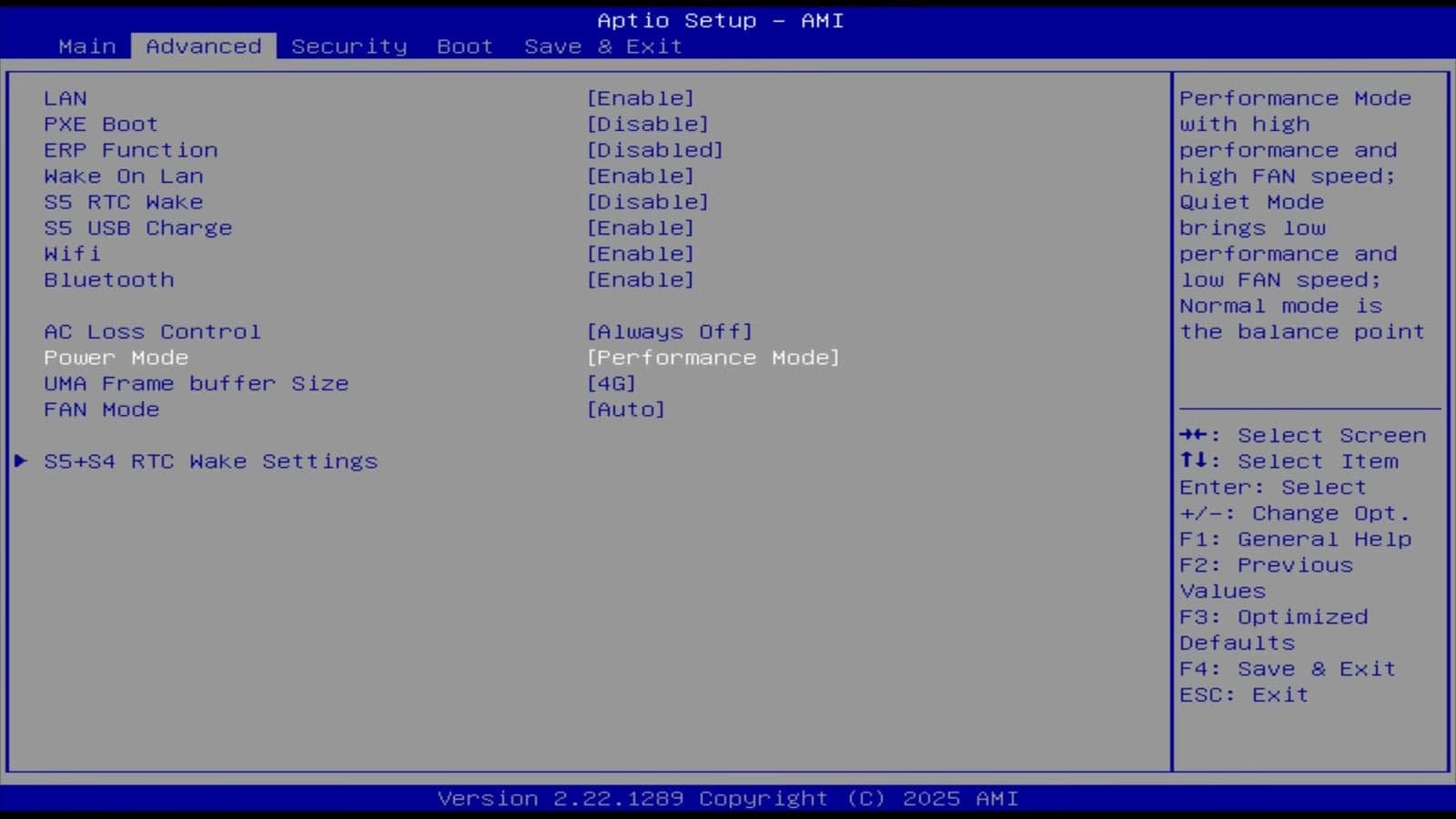Click the 'F2: Previous Values' hint
Image resolution: width=1456 pixels, height=819 pixels.
[1267, 578]
